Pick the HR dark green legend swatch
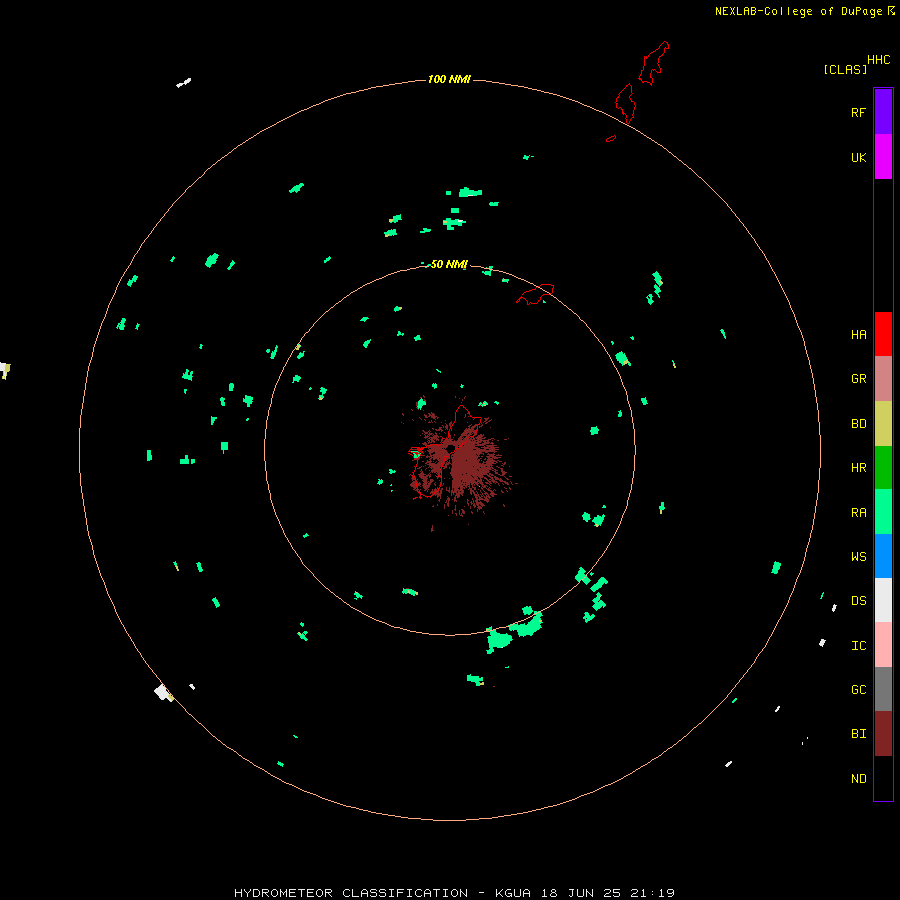 pos(883,468)
